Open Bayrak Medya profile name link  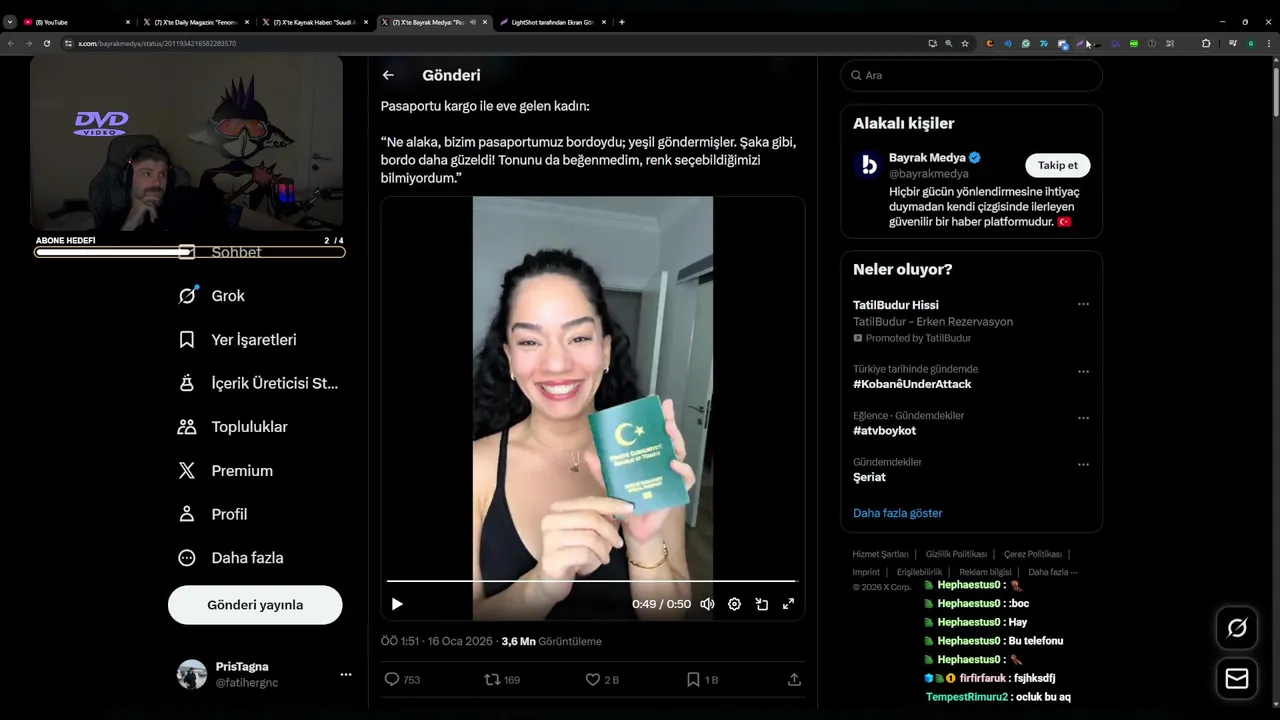click(x=927, y=157)
